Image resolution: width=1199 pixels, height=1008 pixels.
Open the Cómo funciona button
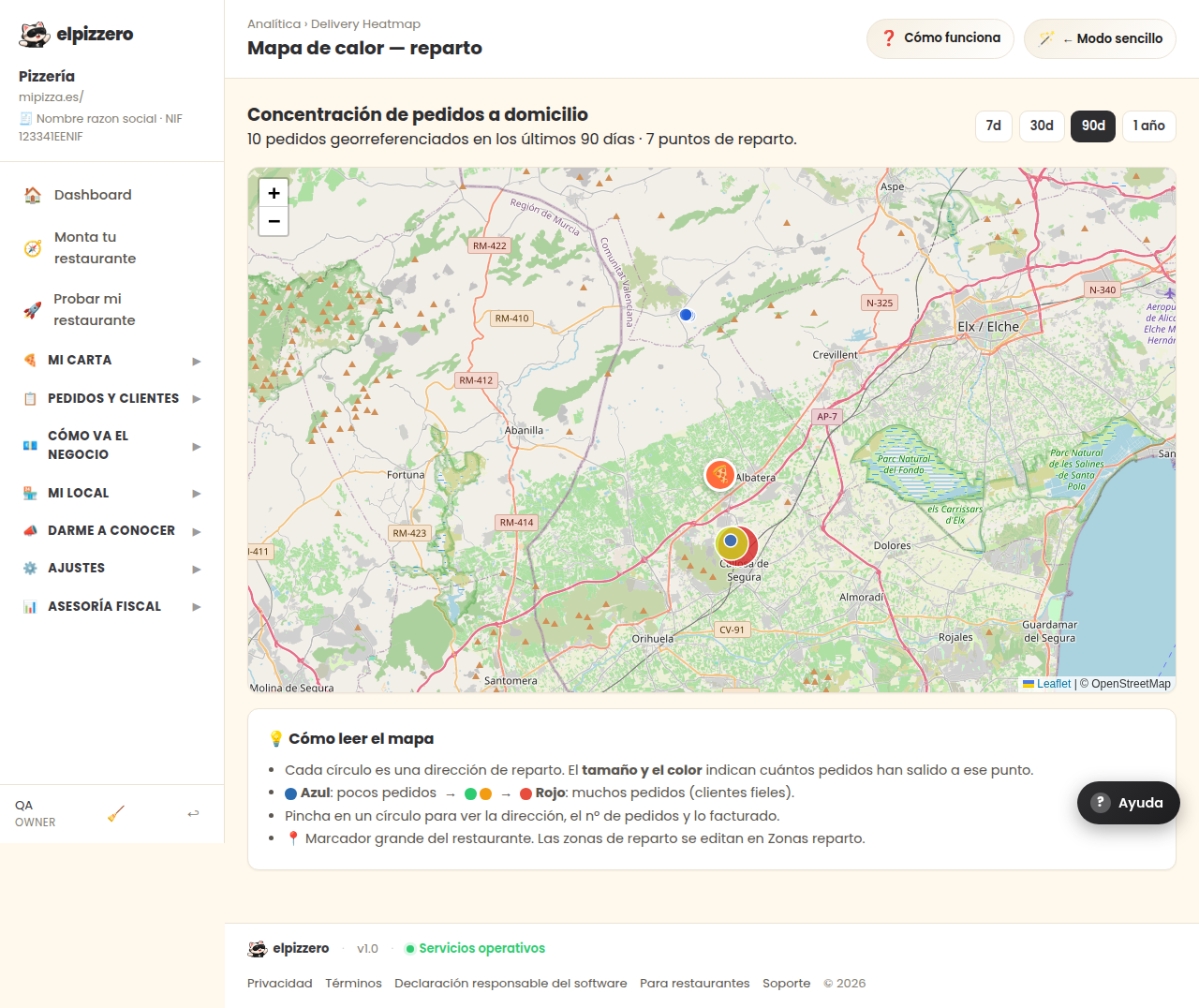(940, 38)
